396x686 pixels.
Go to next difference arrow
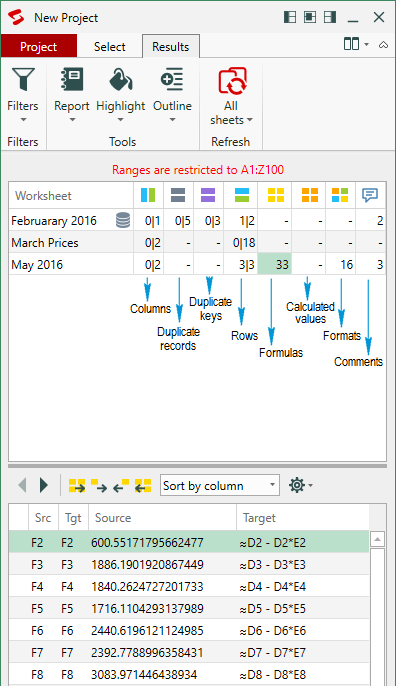(44, 485)
